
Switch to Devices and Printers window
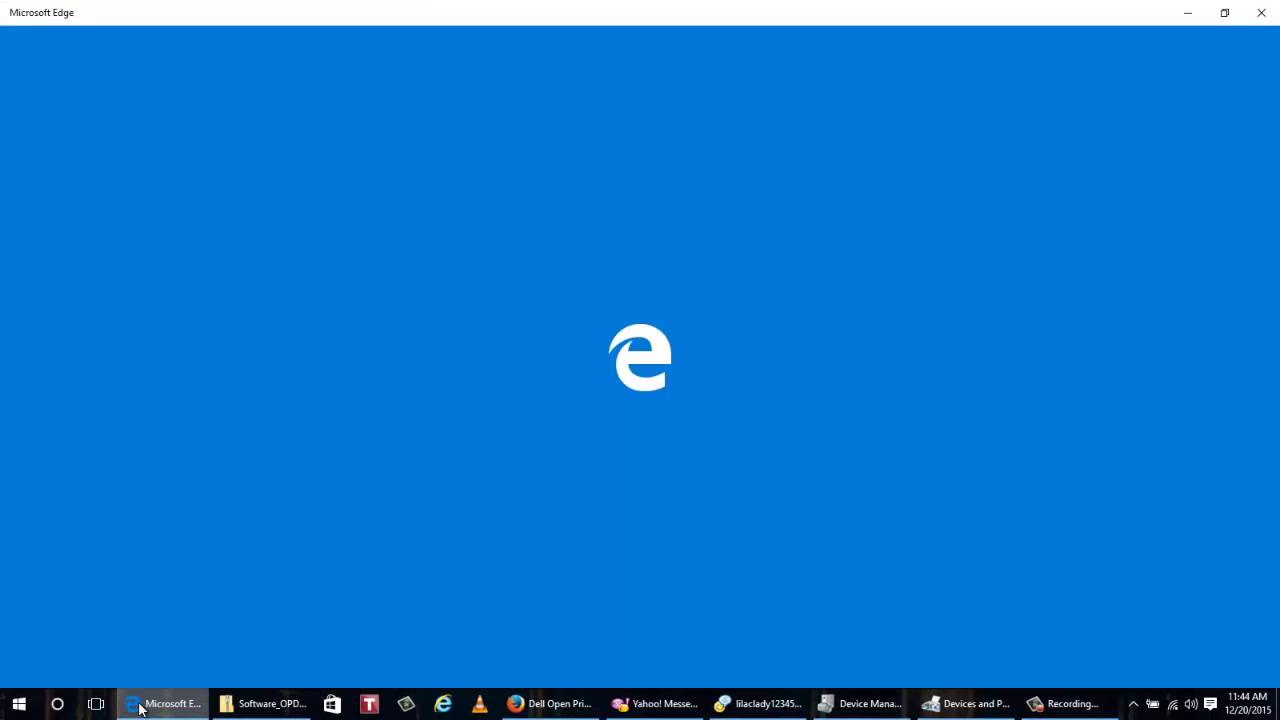[x=966, y=704]
